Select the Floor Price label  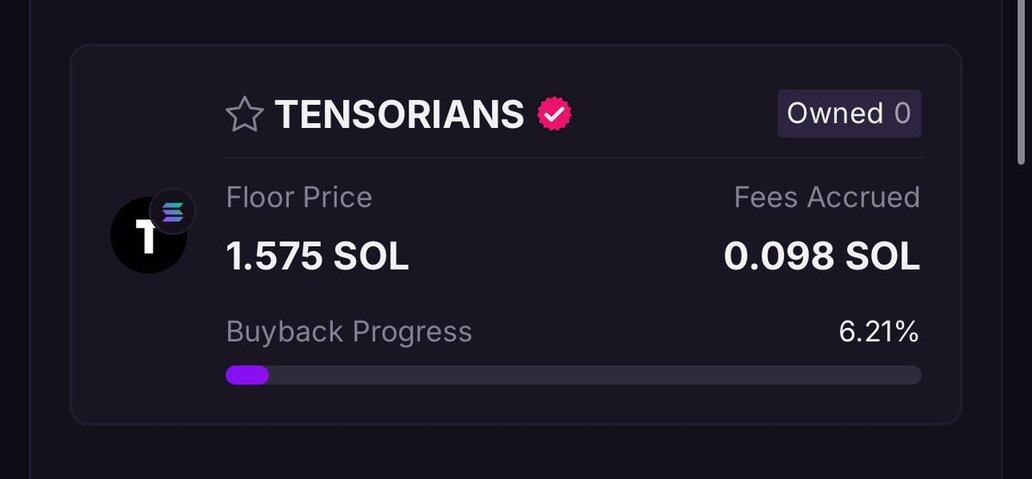coord(299,197)
